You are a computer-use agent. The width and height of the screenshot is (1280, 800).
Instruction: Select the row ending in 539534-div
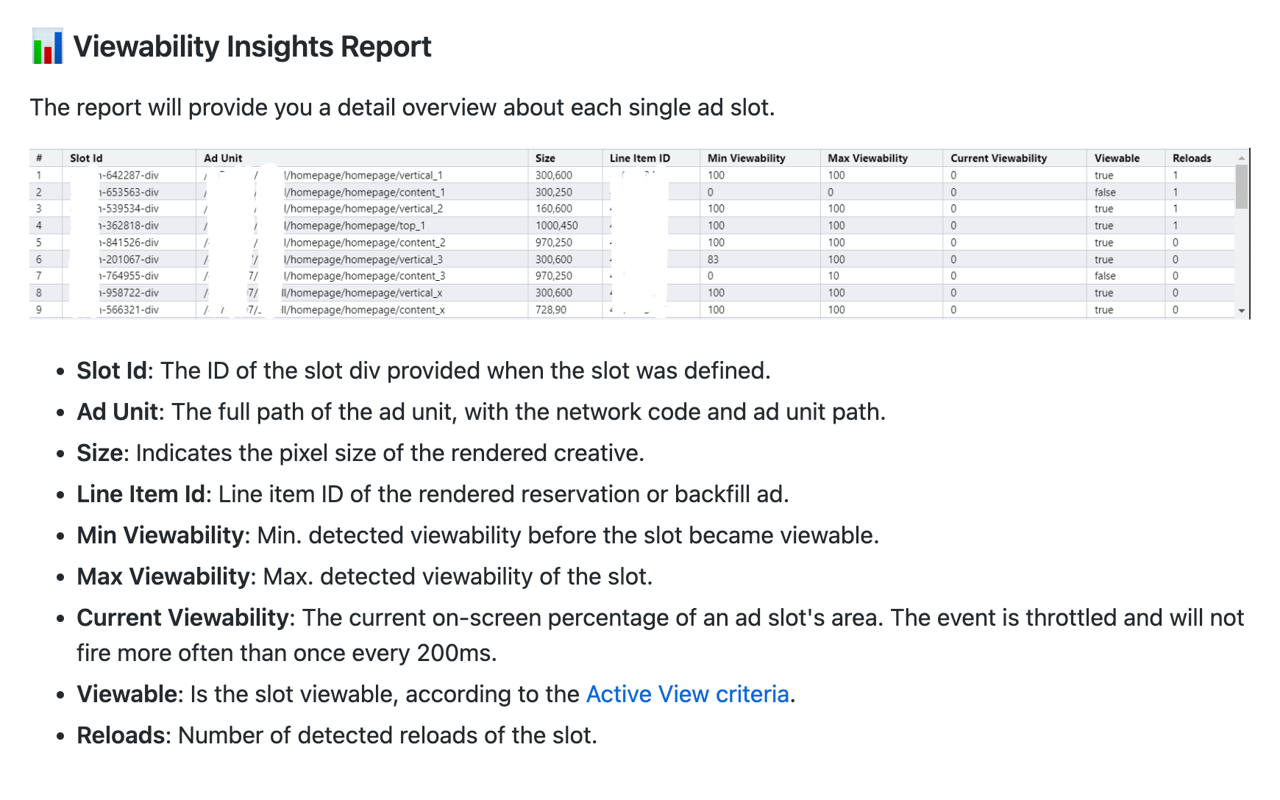click(400, 208)
